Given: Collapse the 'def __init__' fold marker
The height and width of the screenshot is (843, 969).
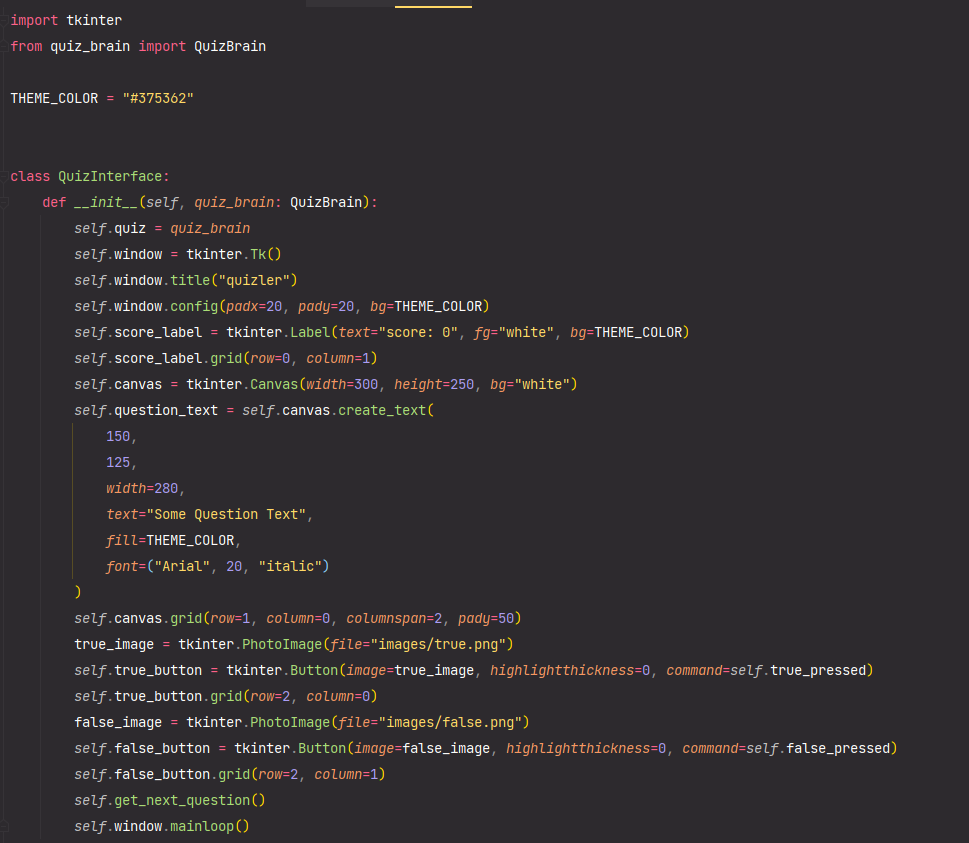Looking at the screenshot, I should (x=4, y=203).
